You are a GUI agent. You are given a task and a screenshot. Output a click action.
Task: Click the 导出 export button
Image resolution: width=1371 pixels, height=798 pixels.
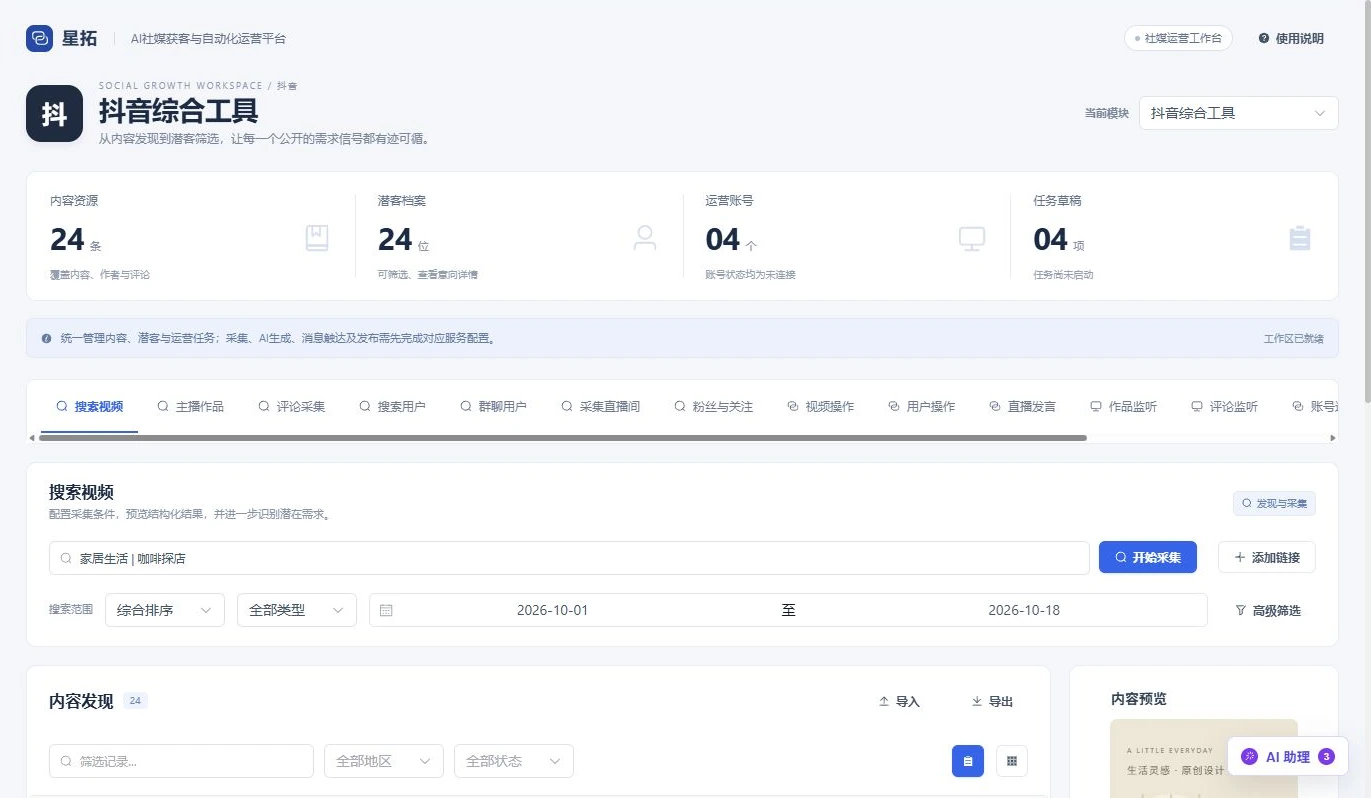click(x=992, y=702)
